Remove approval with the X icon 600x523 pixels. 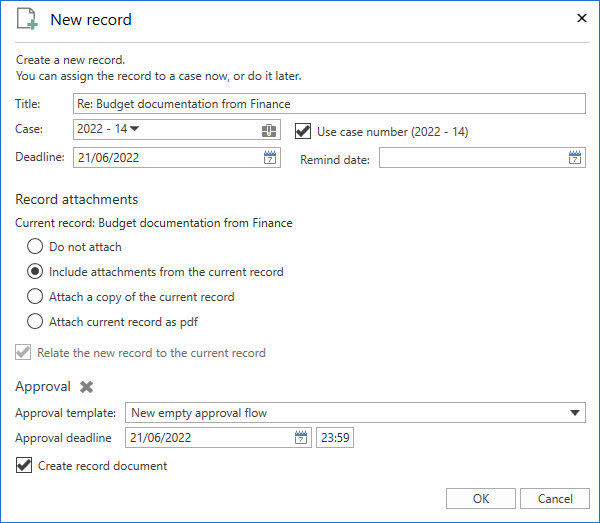pyautogui.click(x=87, y=387)
